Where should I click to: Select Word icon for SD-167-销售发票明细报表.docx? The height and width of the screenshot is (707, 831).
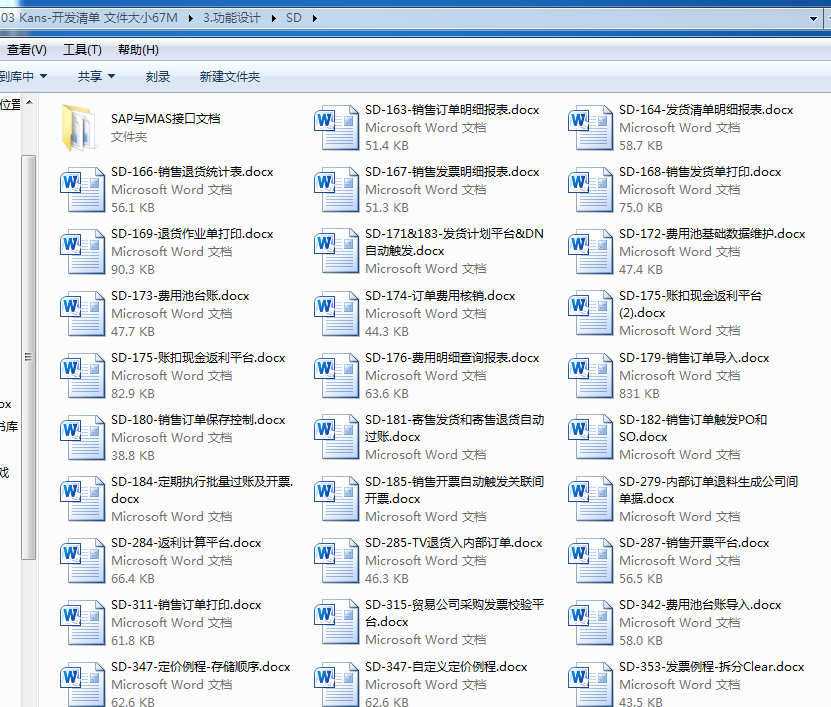(x=336, y=189)
